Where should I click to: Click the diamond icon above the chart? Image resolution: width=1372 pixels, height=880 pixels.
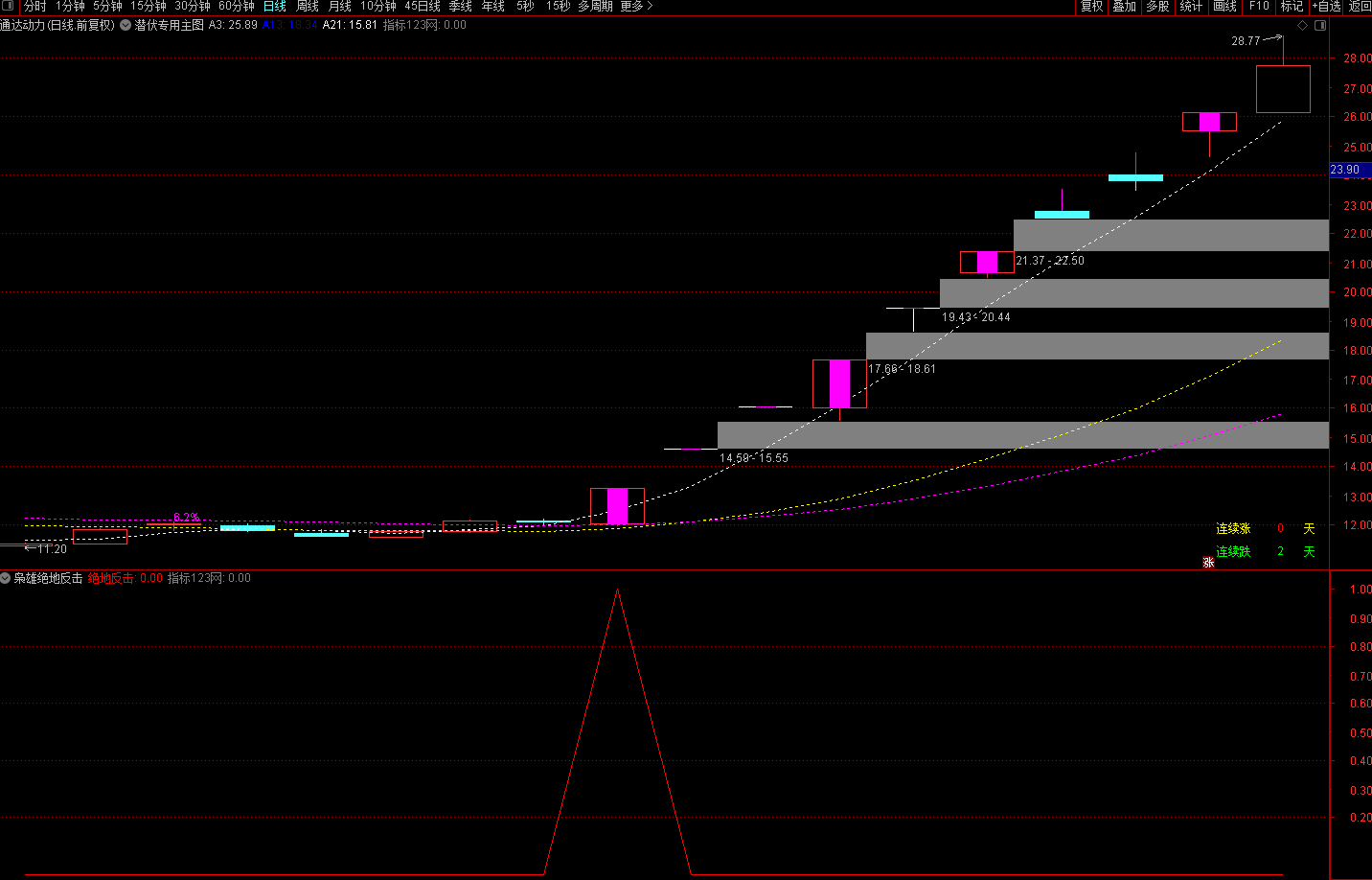point(1302,26)
